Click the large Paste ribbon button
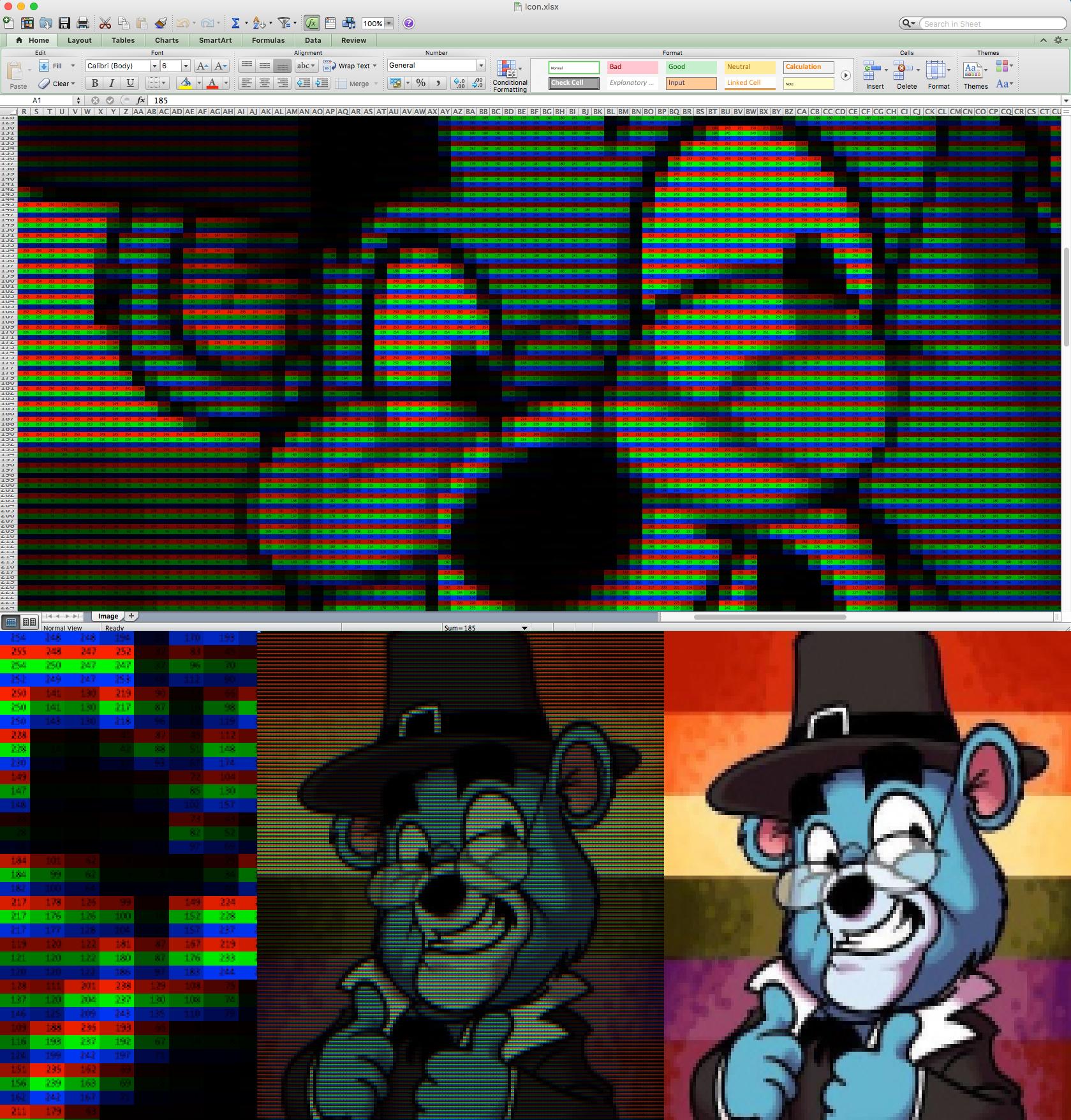This screenshot has height=1120, width=1071. point(18,75)
